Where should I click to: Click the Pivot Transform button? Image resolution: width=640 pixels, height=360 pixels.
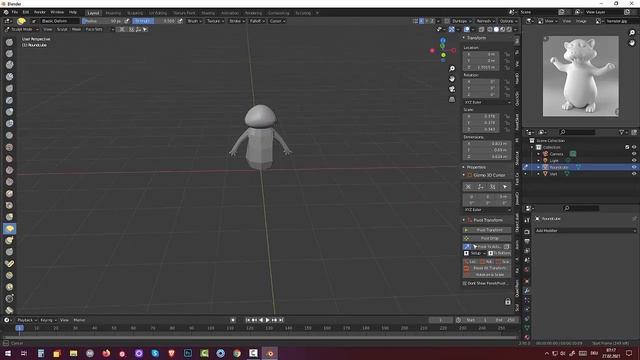[487, 230]
